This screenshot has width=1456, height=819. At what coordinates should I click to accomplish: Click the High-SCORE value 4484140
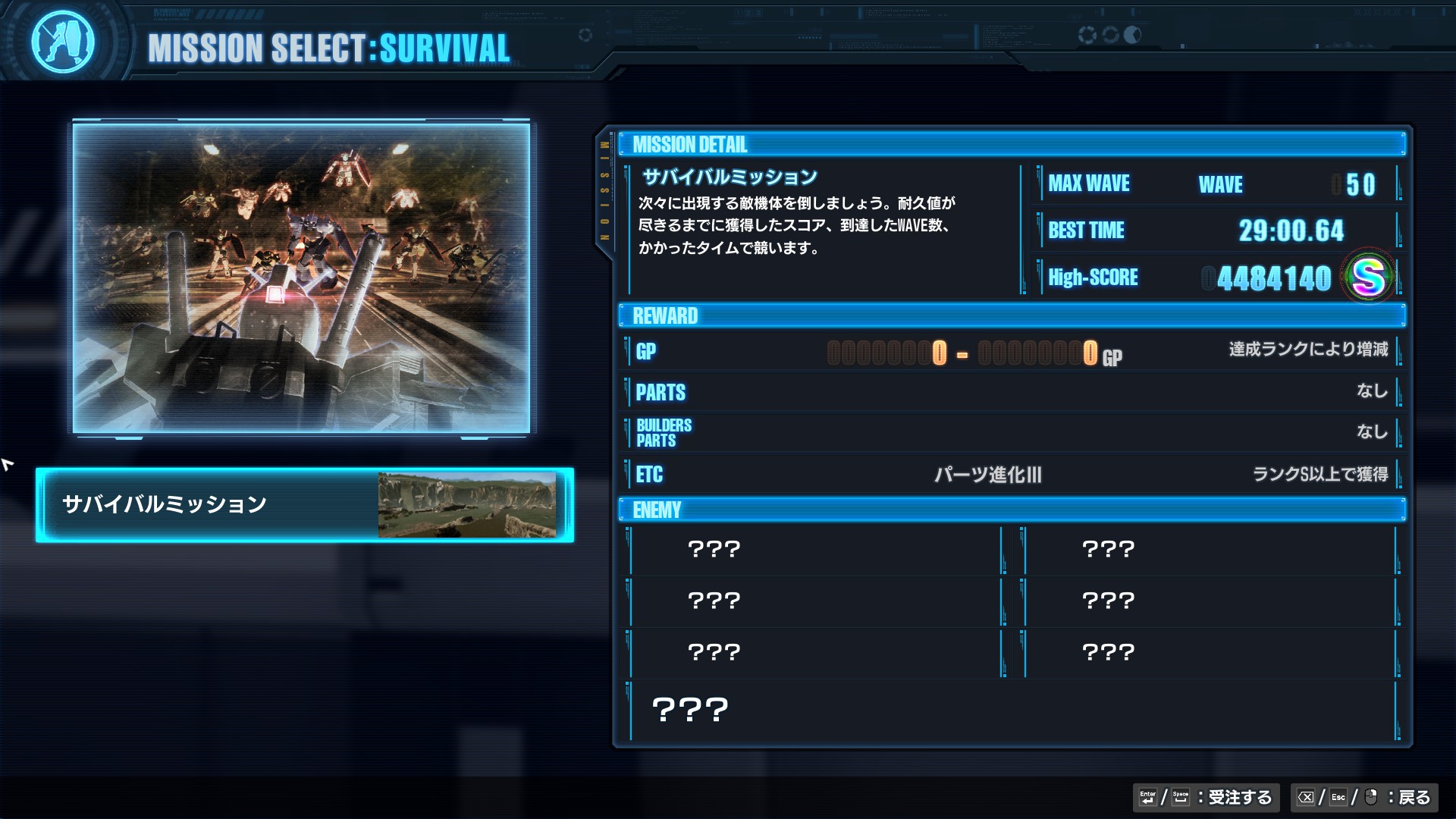[1274, 278]
